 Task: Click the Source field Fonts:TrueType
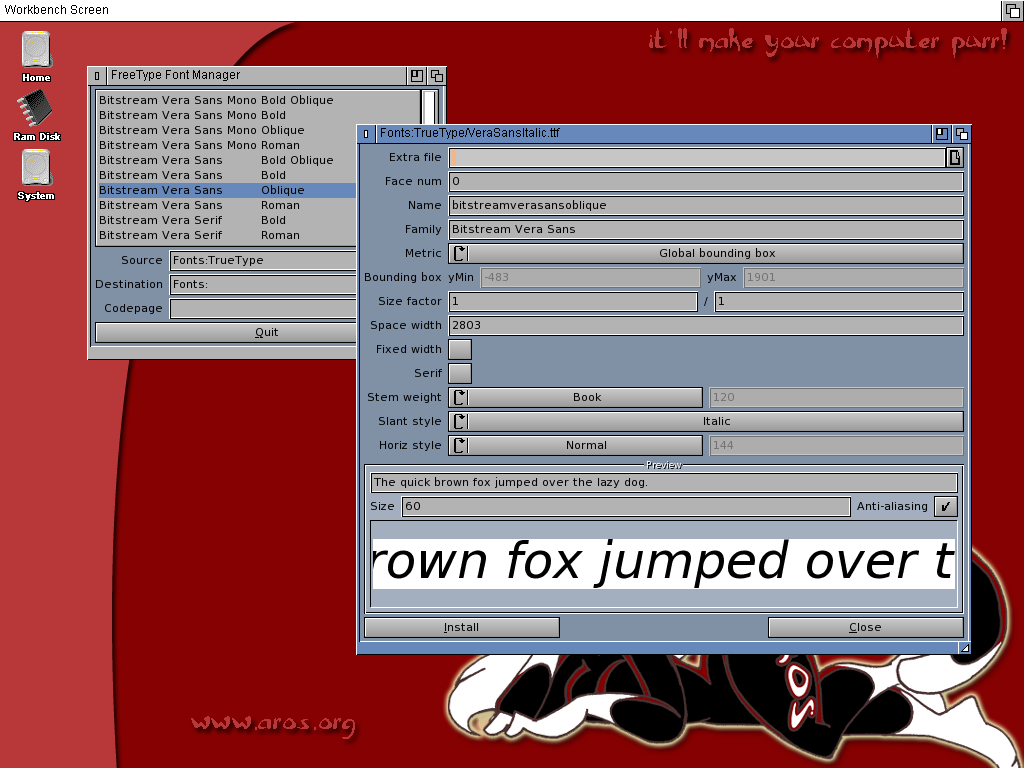point(263,261)
